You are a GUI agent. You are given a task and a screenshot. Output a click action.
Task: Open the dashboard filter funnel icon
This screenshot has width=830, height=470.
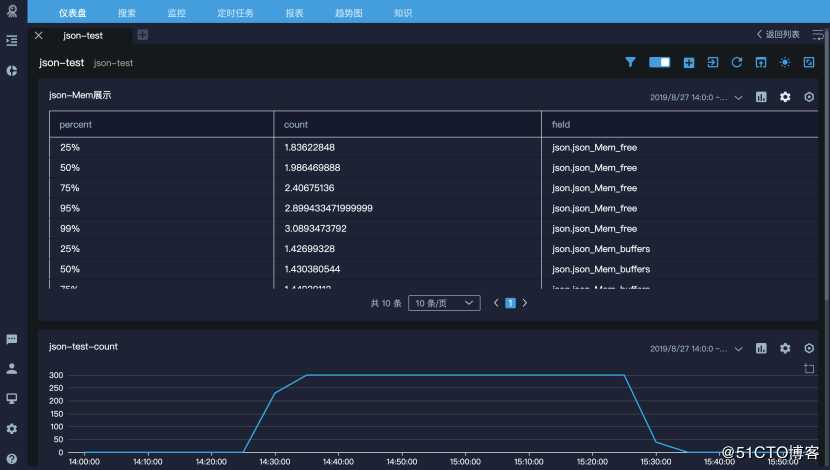pyautogui.click(x=630, y=62)
